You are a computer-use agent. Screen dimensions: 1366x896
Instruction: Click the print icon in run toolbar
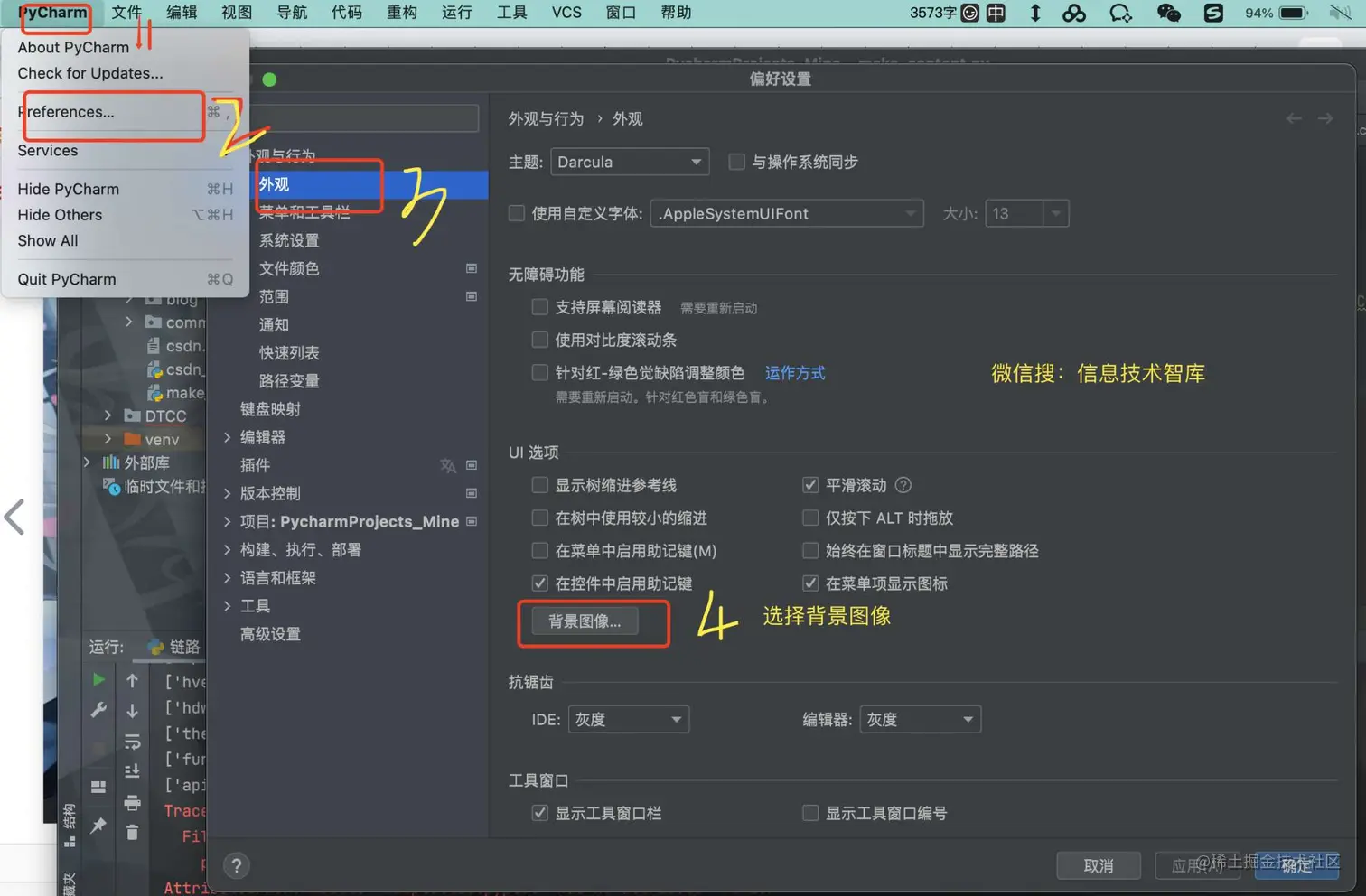pos(132,802)
